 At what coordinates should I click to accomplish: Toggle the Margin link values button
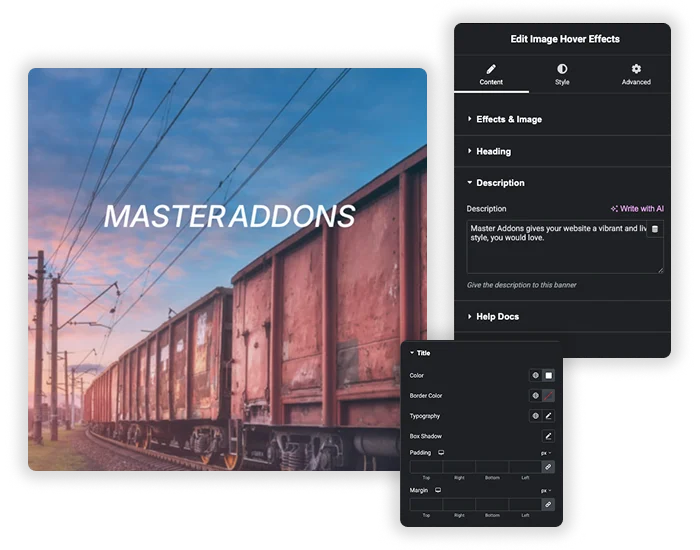point(548,504)
